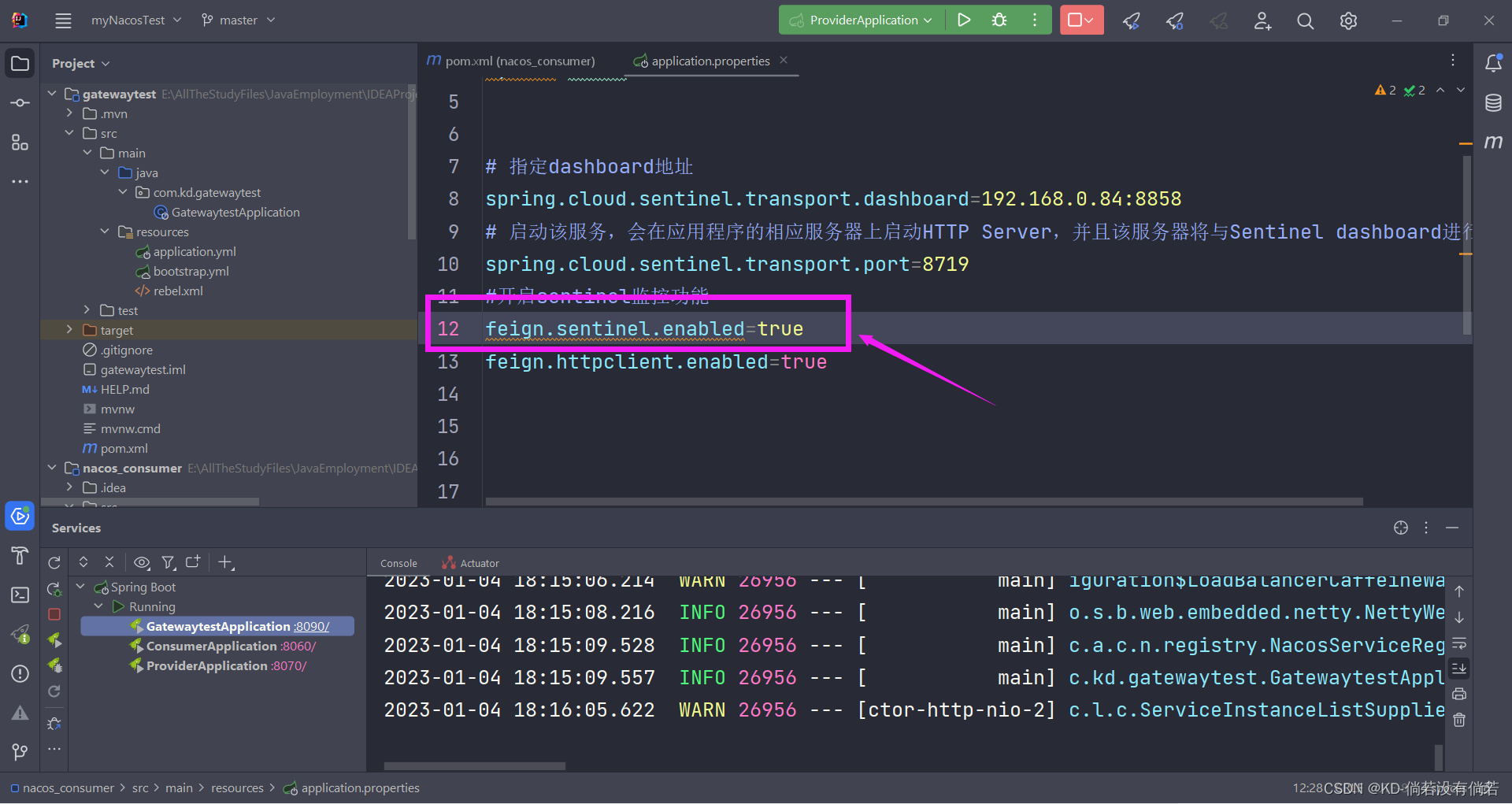This screenshot has height=804, width=1512.
Task: Click the editor horizontal scrollbar
Action: click(924, 501)
